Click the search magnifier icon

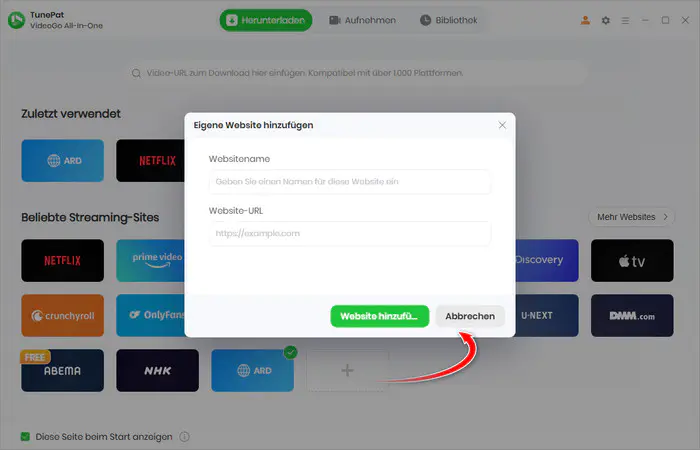coord(136,73)
